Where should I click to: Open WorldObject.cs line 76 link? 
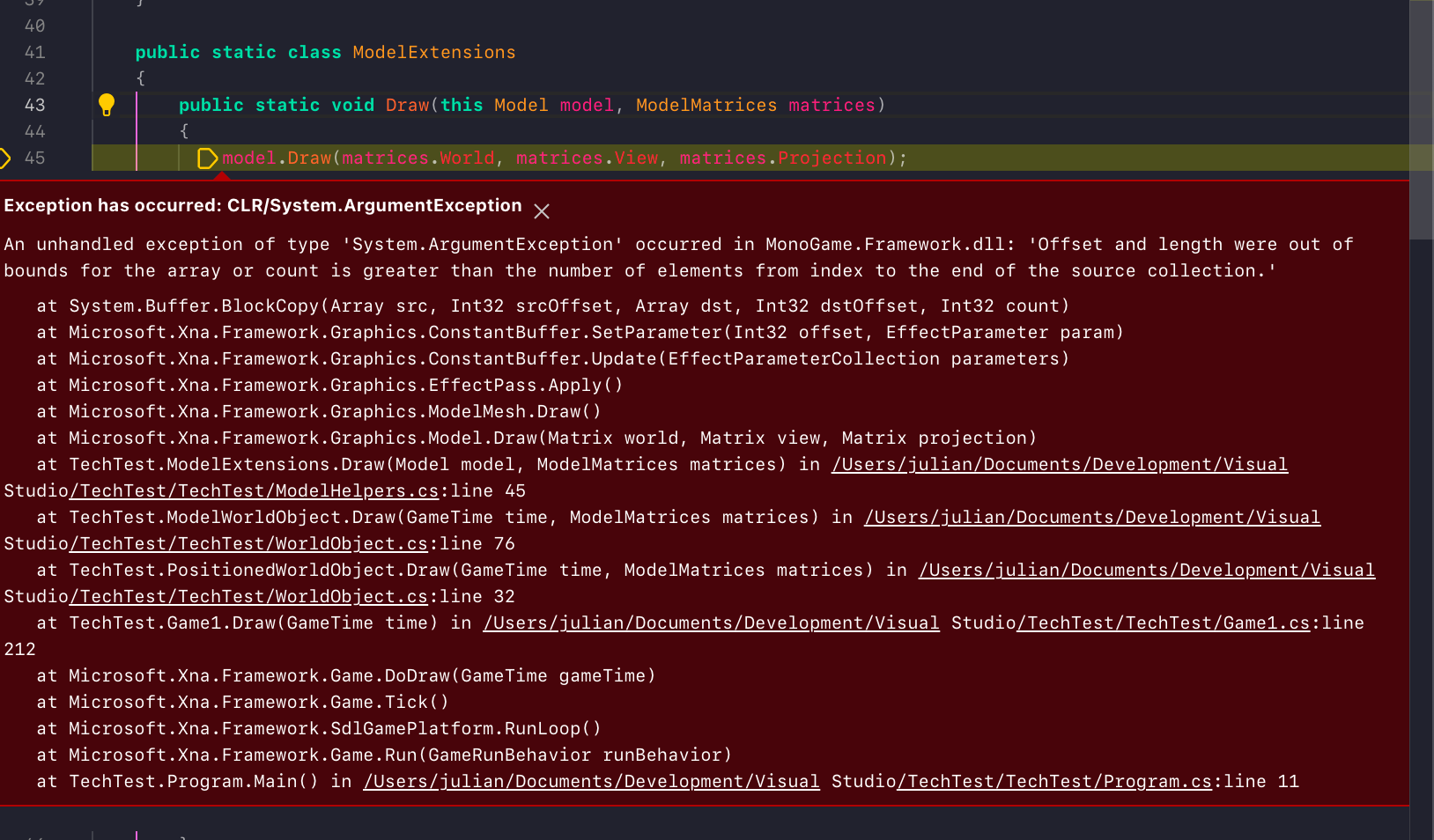pyautogui.click(x=251, y=543)
